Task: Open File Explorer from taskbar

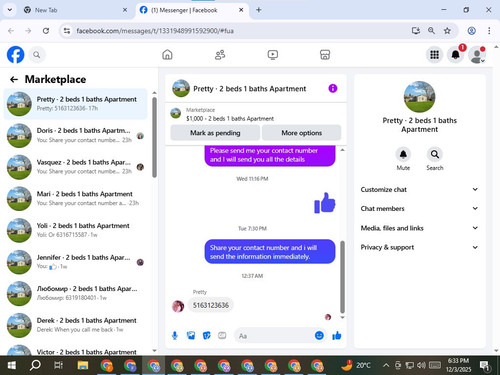Action: point(83,365)
